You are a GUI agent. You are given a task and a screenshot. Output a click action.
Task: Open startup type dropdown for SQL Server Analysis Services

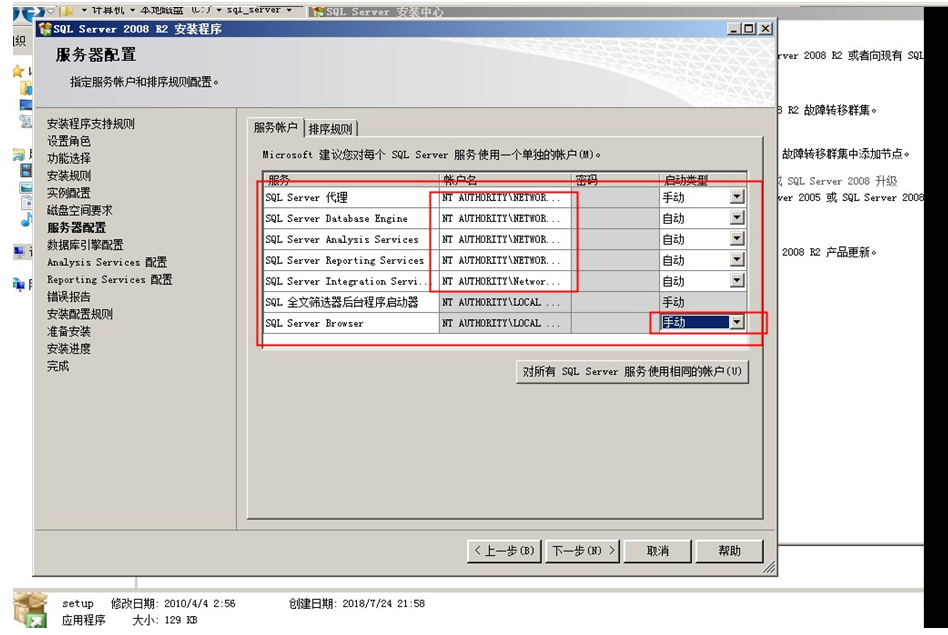coord(736,239)
